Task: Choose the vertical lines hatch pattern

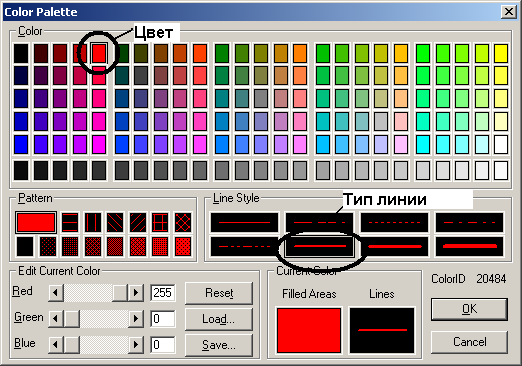Action: click(93, 222)
